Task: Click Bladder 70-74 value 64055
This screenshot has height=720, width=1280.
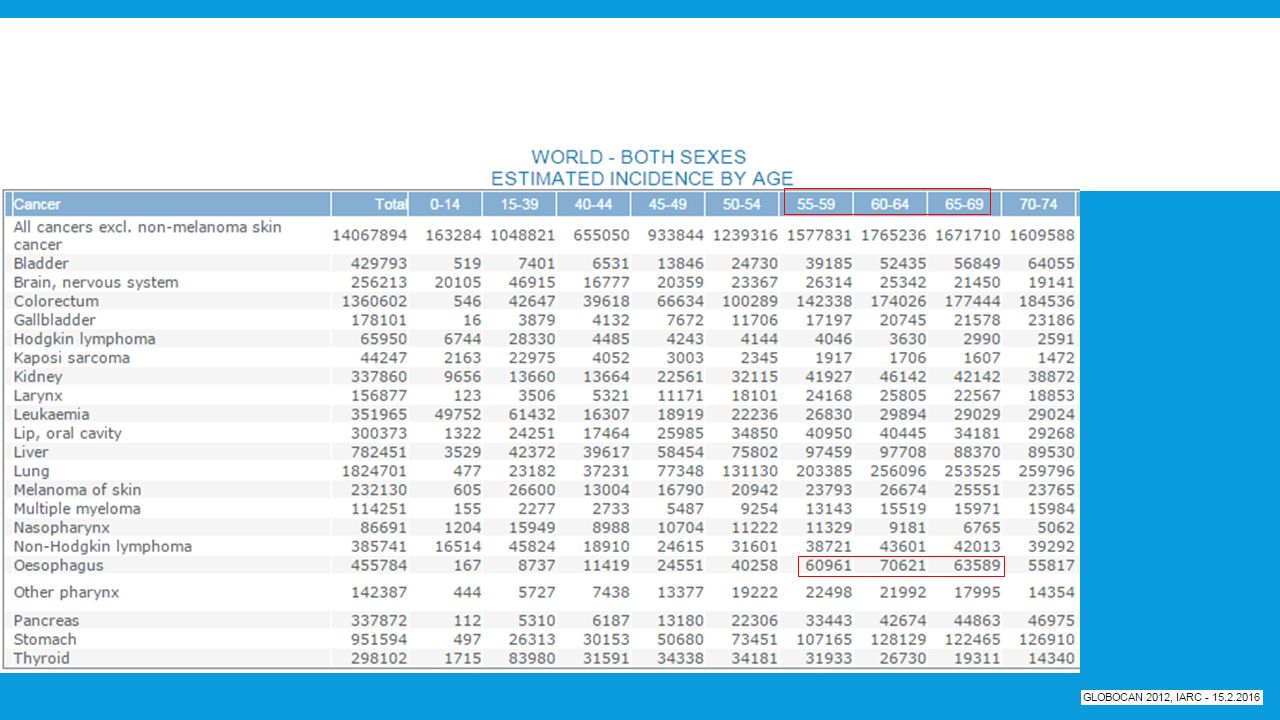Action: tap(1049, 264)
